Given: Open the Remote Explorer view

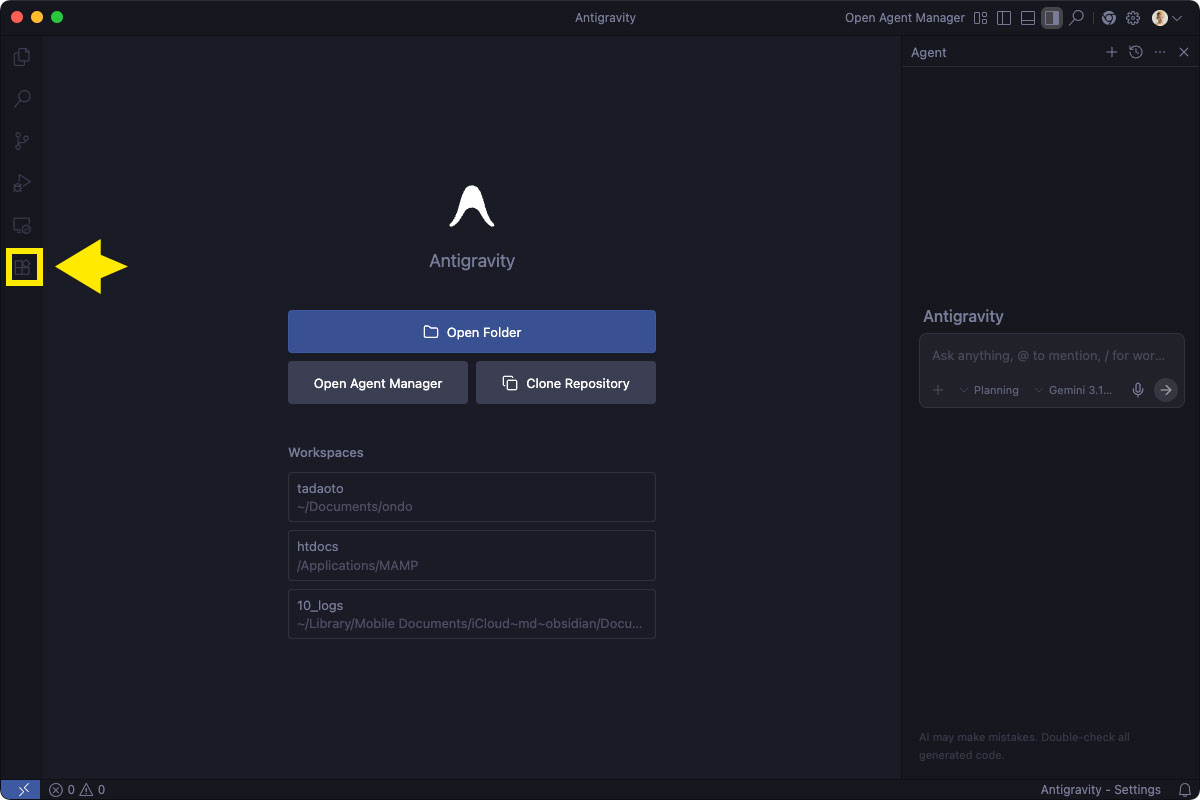Looking at the screenshot, I should (21, 225).
